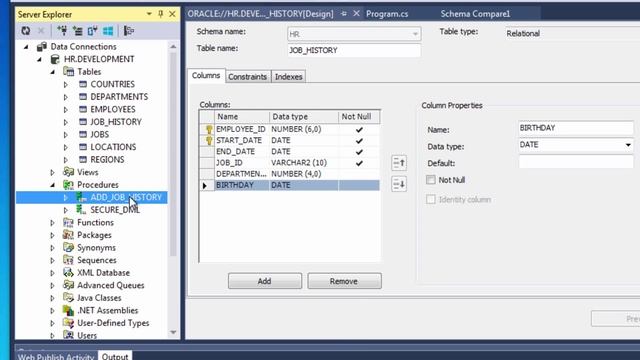Screen dimensions: 640x360
Task: Click the Packages folder icon
Action: pos(68,235)
